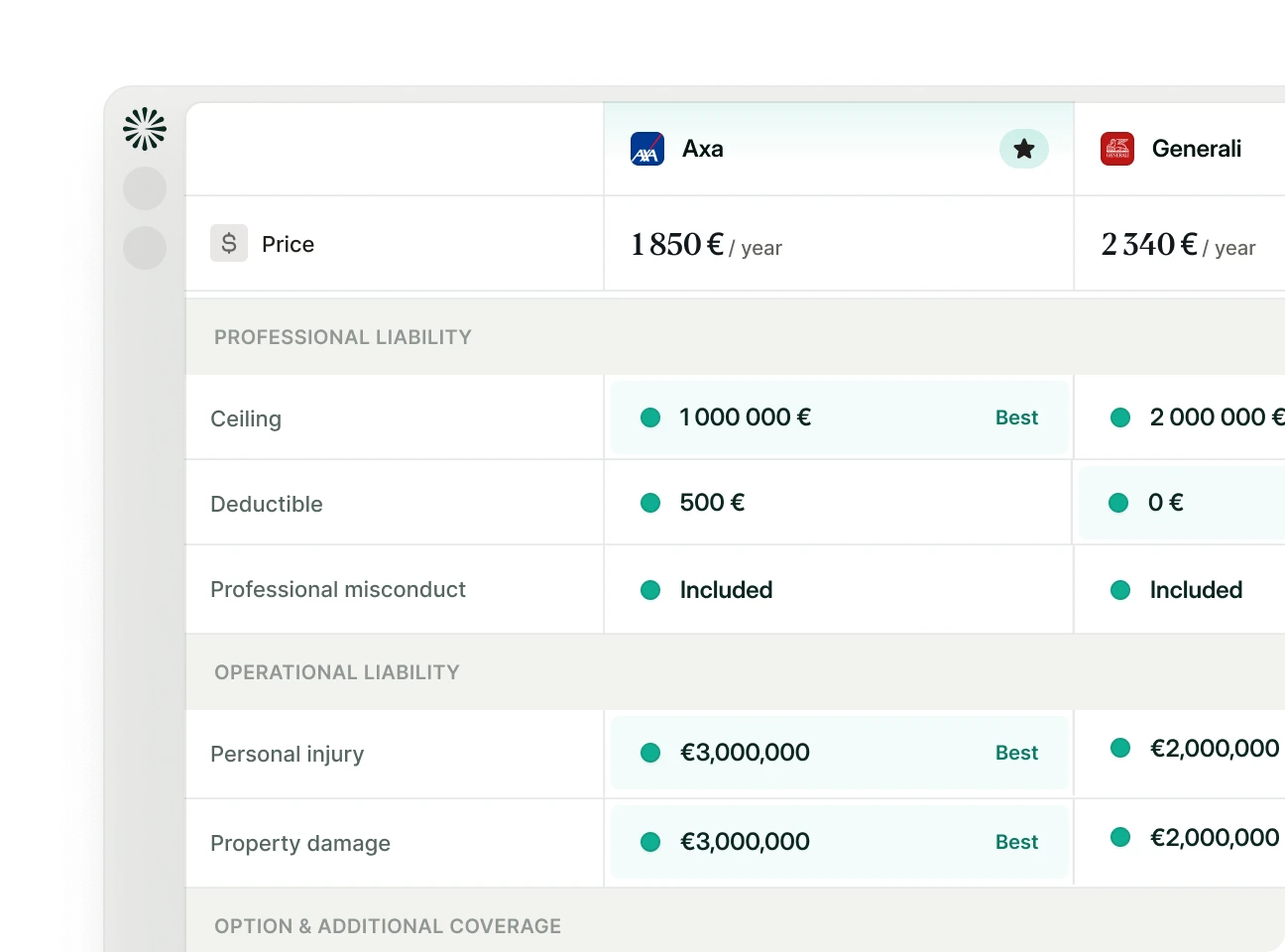1285x952 pixels.
Task: Click the Best badge in Ceiling row
Action: (x=1016, y=417)
